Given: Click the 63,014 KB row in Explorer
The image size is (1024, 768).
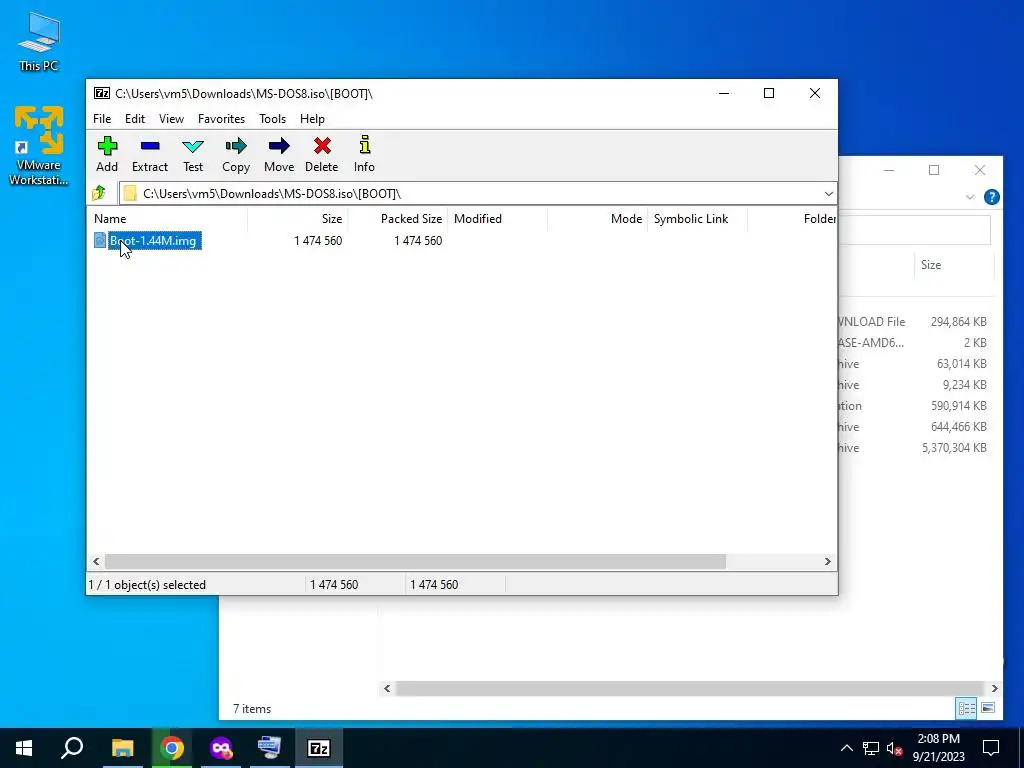Looking at the screenshot, I should point(914,364).
